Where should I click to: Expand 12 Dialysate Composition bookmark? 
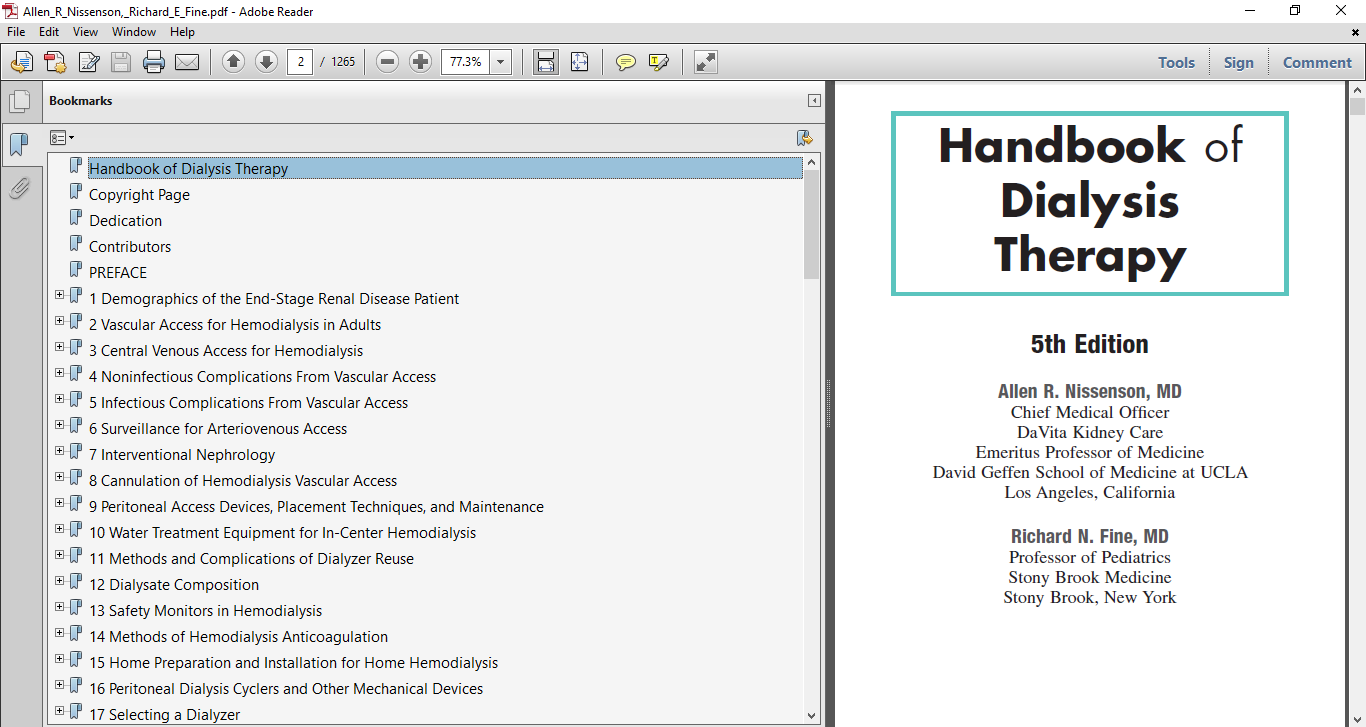coord(59,581)
